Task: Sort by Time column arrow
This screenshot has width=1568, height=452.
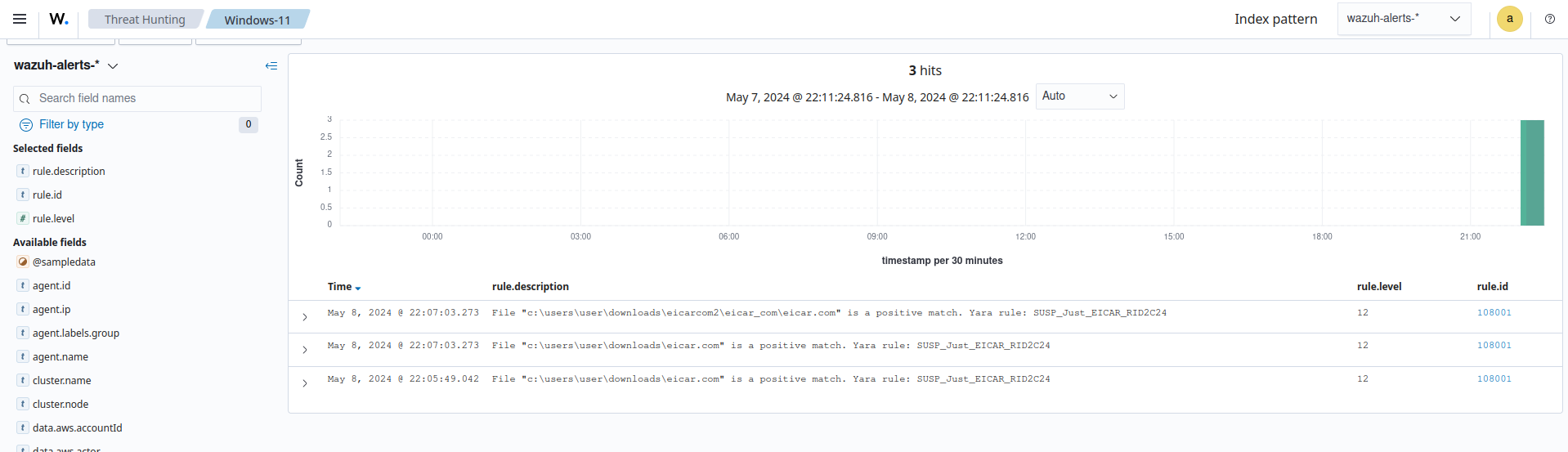Action: (358, 288)
